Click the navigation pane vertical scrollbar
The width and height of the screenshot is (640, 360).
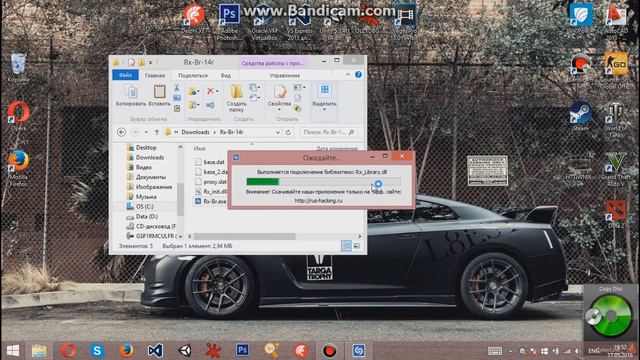coord(180,199)
